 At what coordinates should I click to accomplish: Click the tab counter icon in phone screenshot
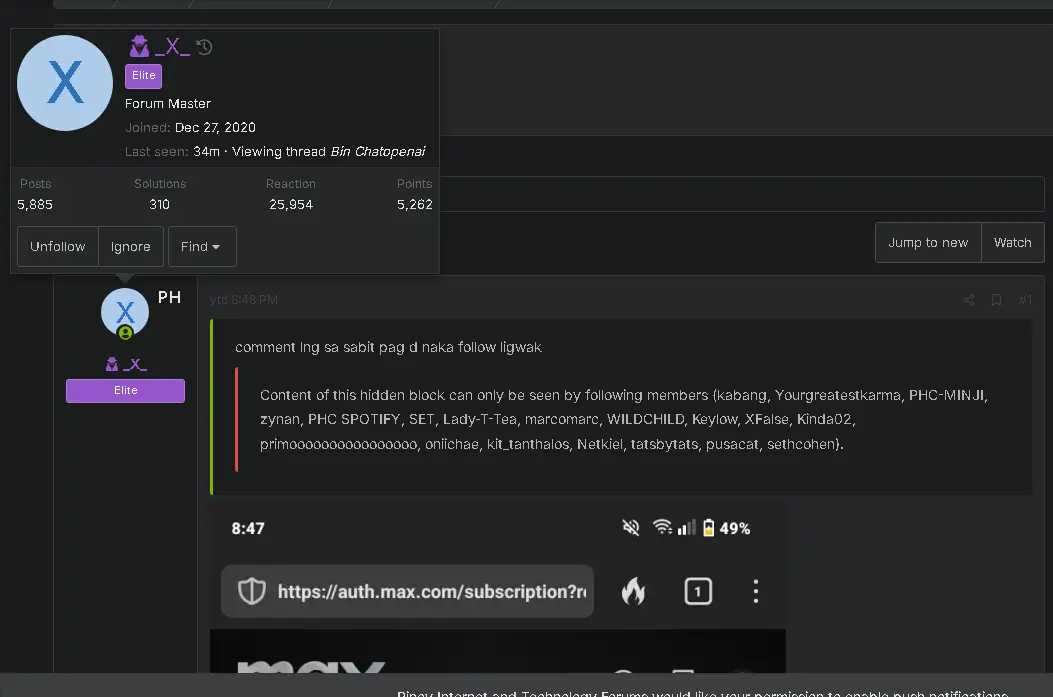click(698, 592)
